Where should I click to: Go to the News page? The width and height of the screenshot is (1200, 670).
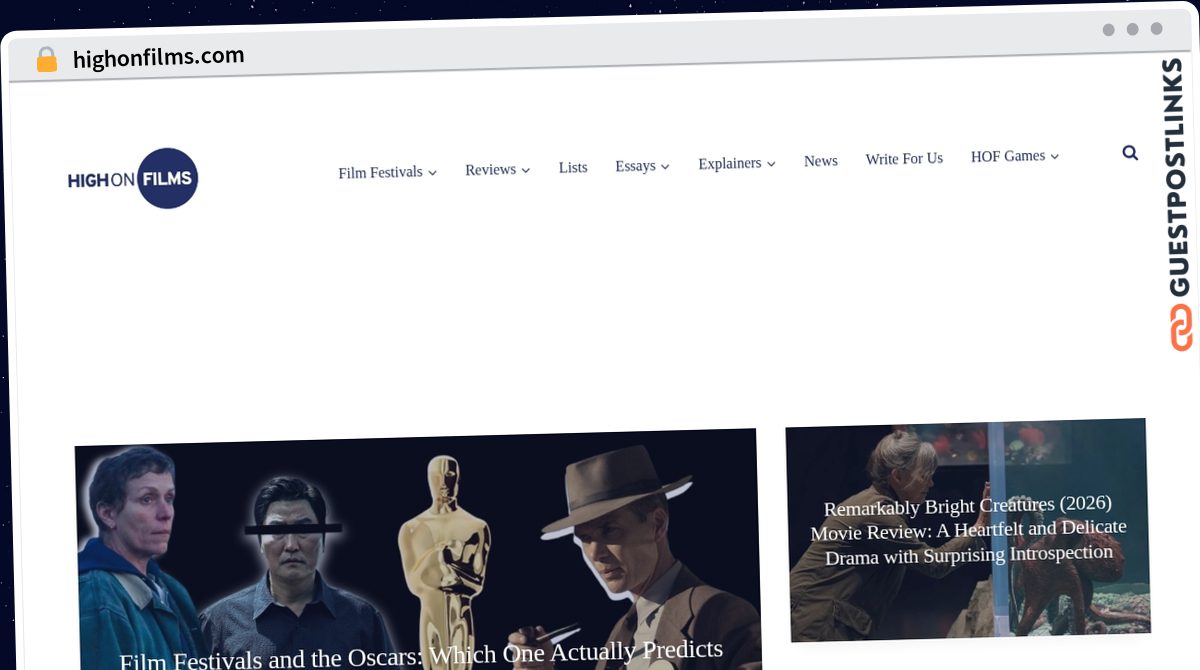821,161
